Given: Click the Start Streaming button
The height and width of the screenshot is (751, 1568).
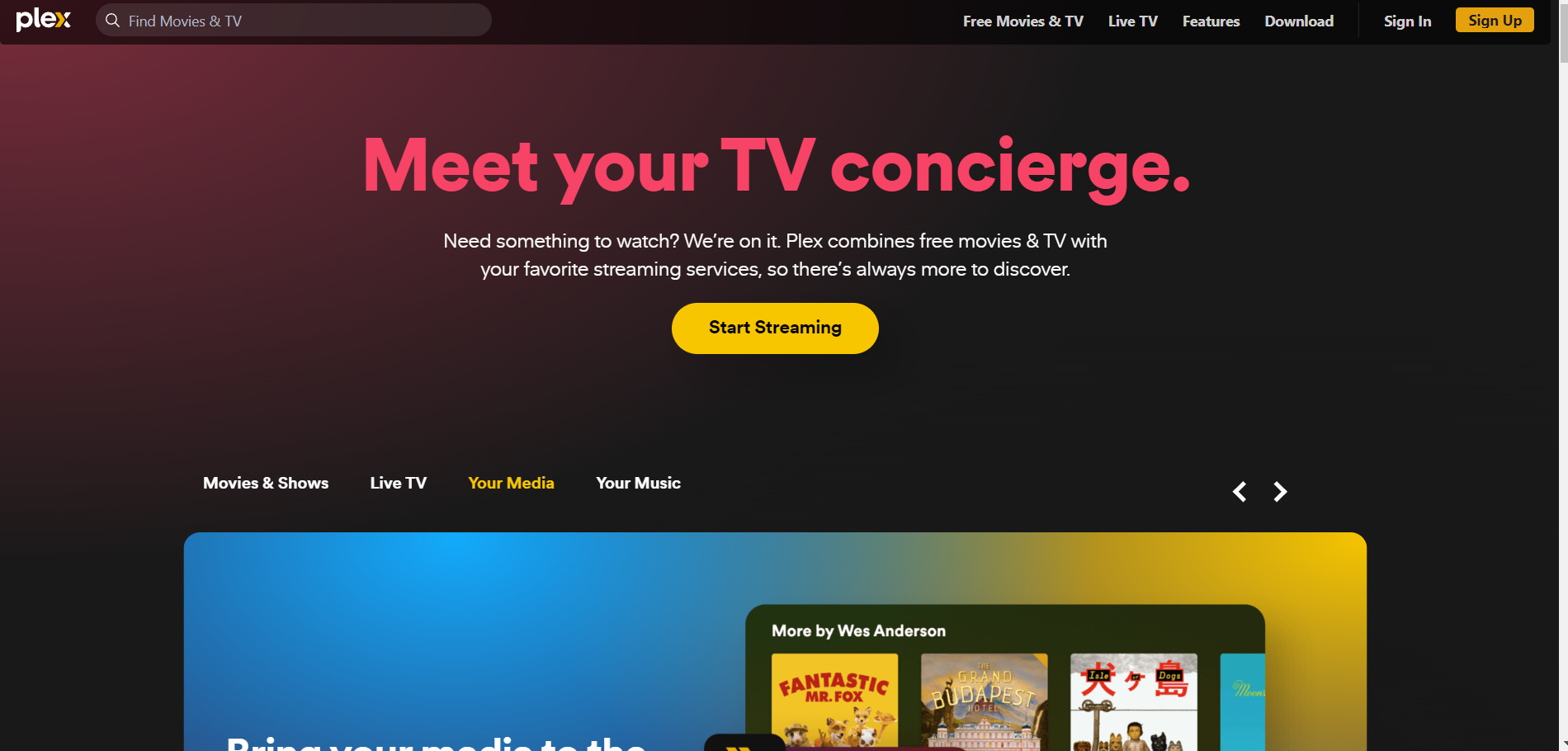Looking at the screenshot, I should 775,328.
